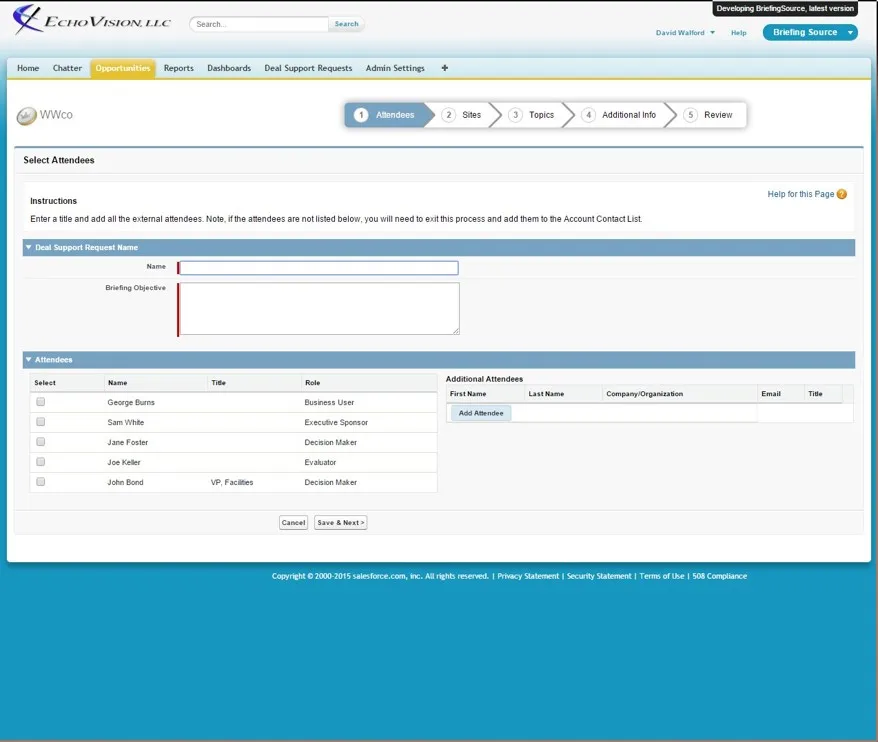Open the Terms of Use link

pyautogui.click(x=662, y=576)
